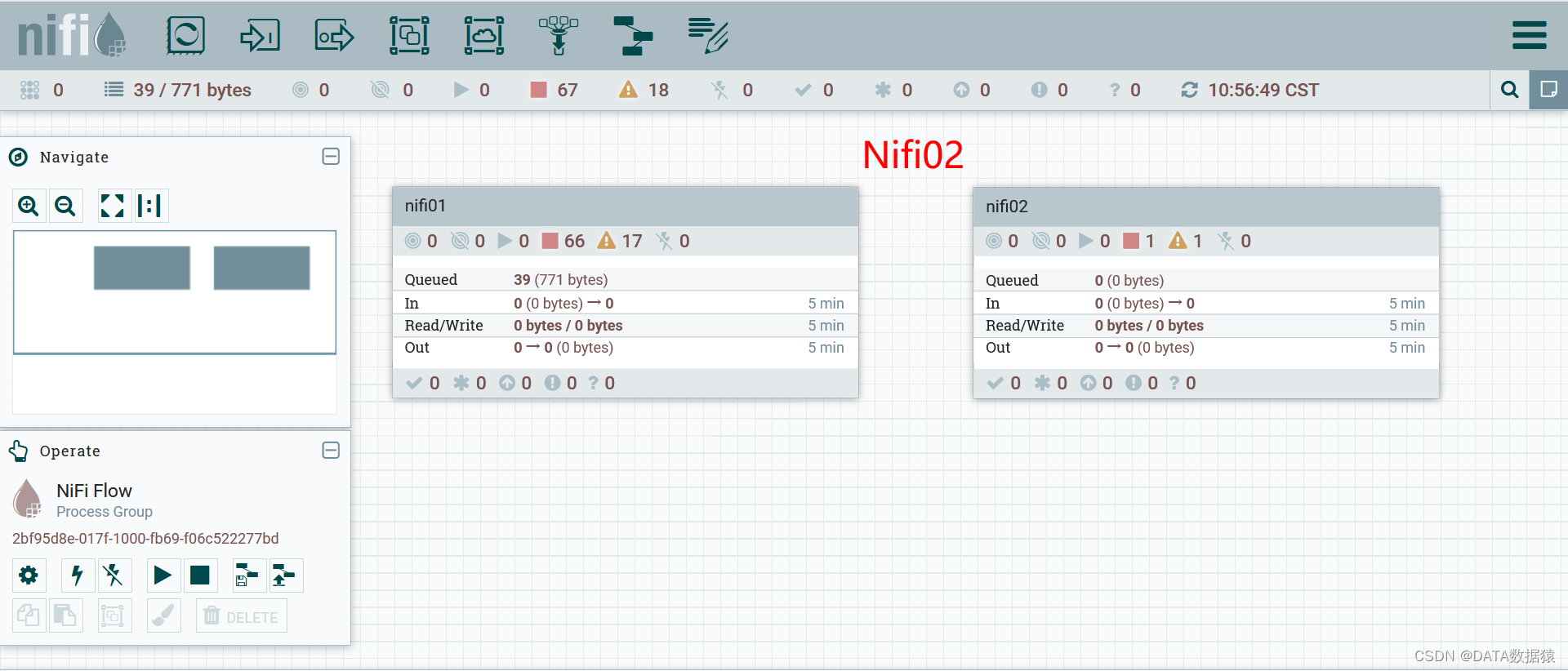Screen dimensions: 1568x671
Task: Select the Input Port toolbar icon
Action: [x=260, y=36]
